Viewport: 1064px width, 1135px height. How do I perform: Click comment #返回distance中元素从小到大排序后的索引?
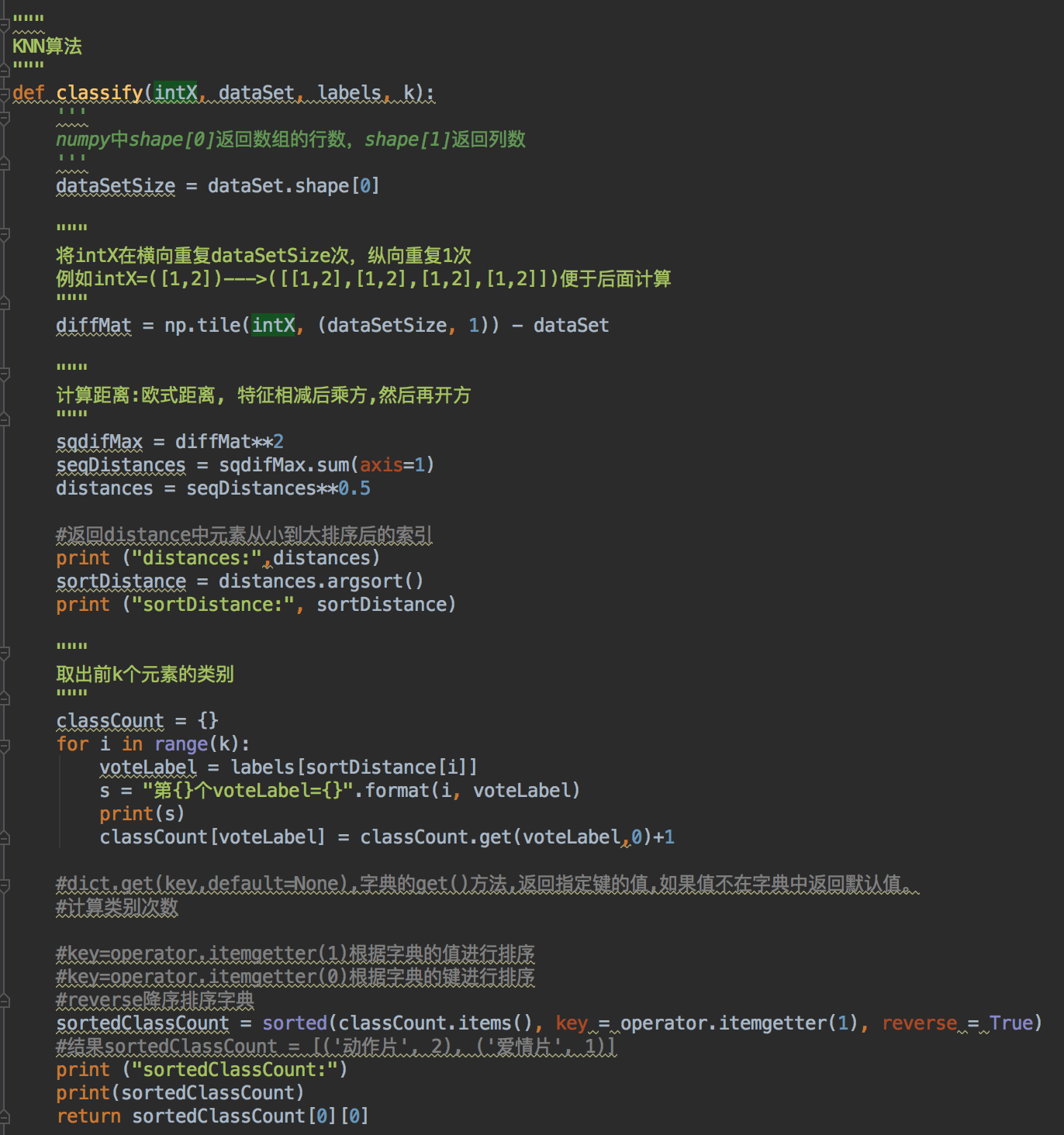(244, 535)
